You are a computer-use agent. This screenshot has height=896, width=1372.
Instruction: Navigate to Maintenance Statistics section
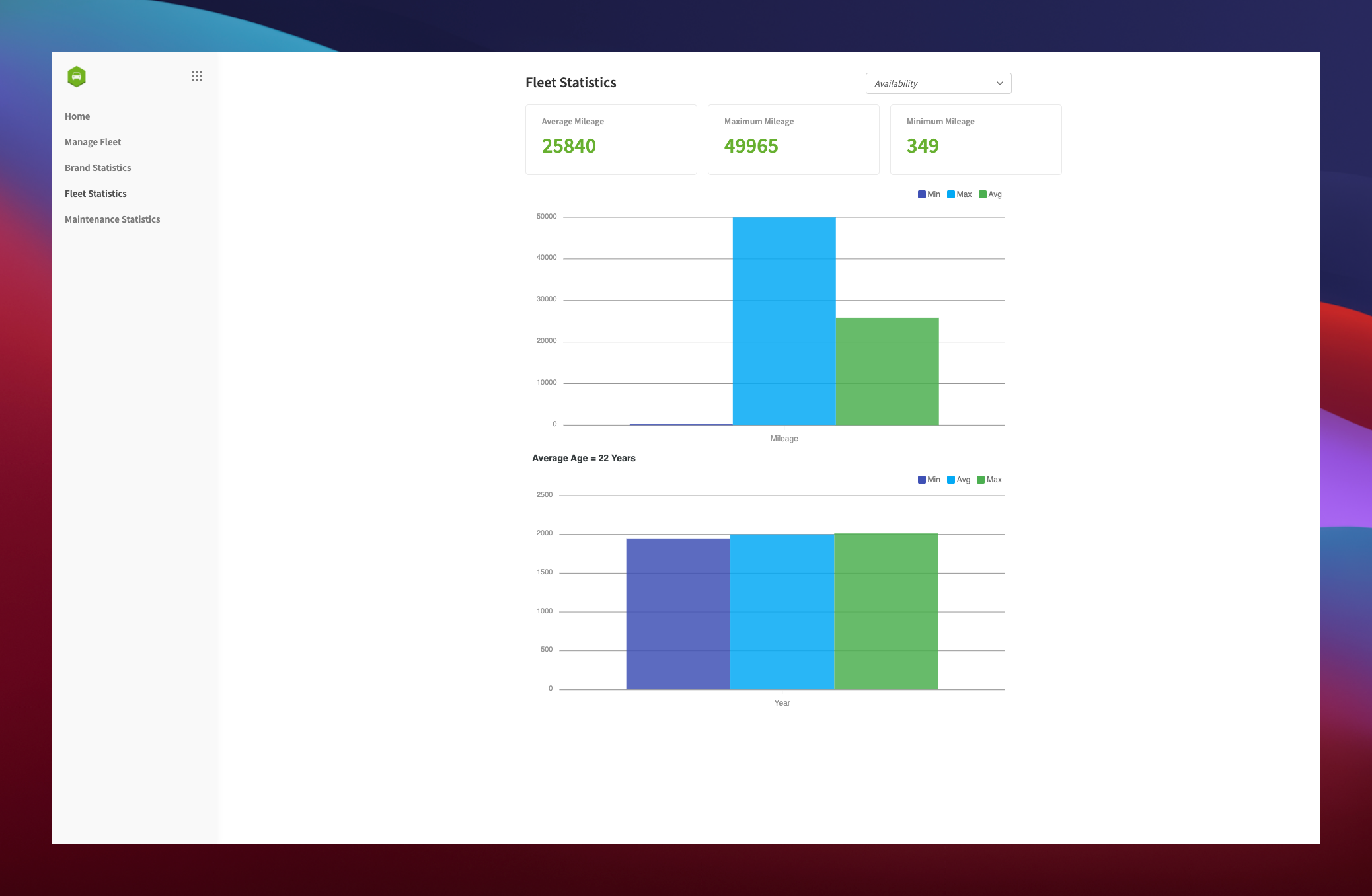click(x=113, y=219)
